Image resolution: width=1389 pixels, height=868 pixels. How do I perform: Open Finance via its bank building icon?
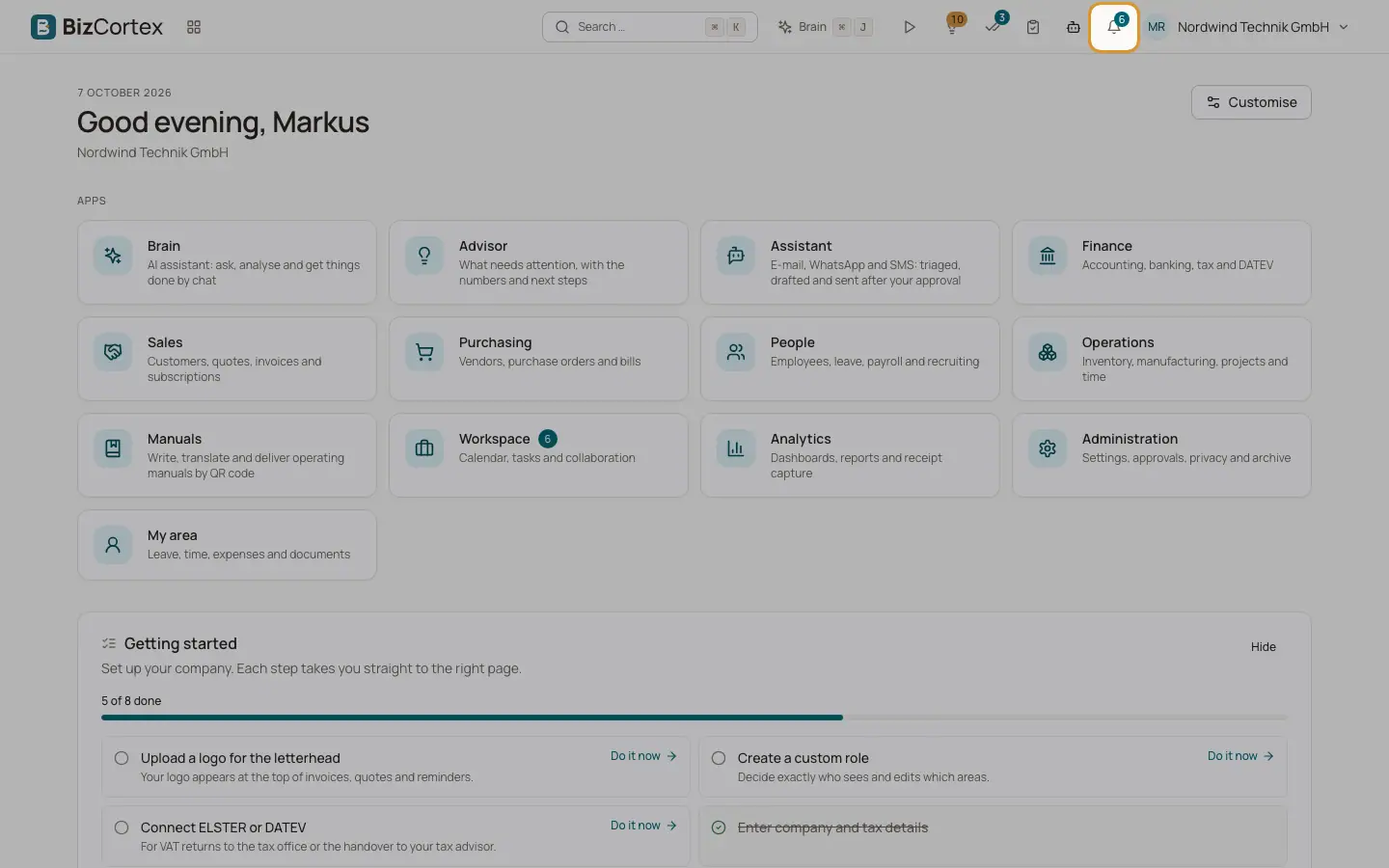pos(1048,256)
